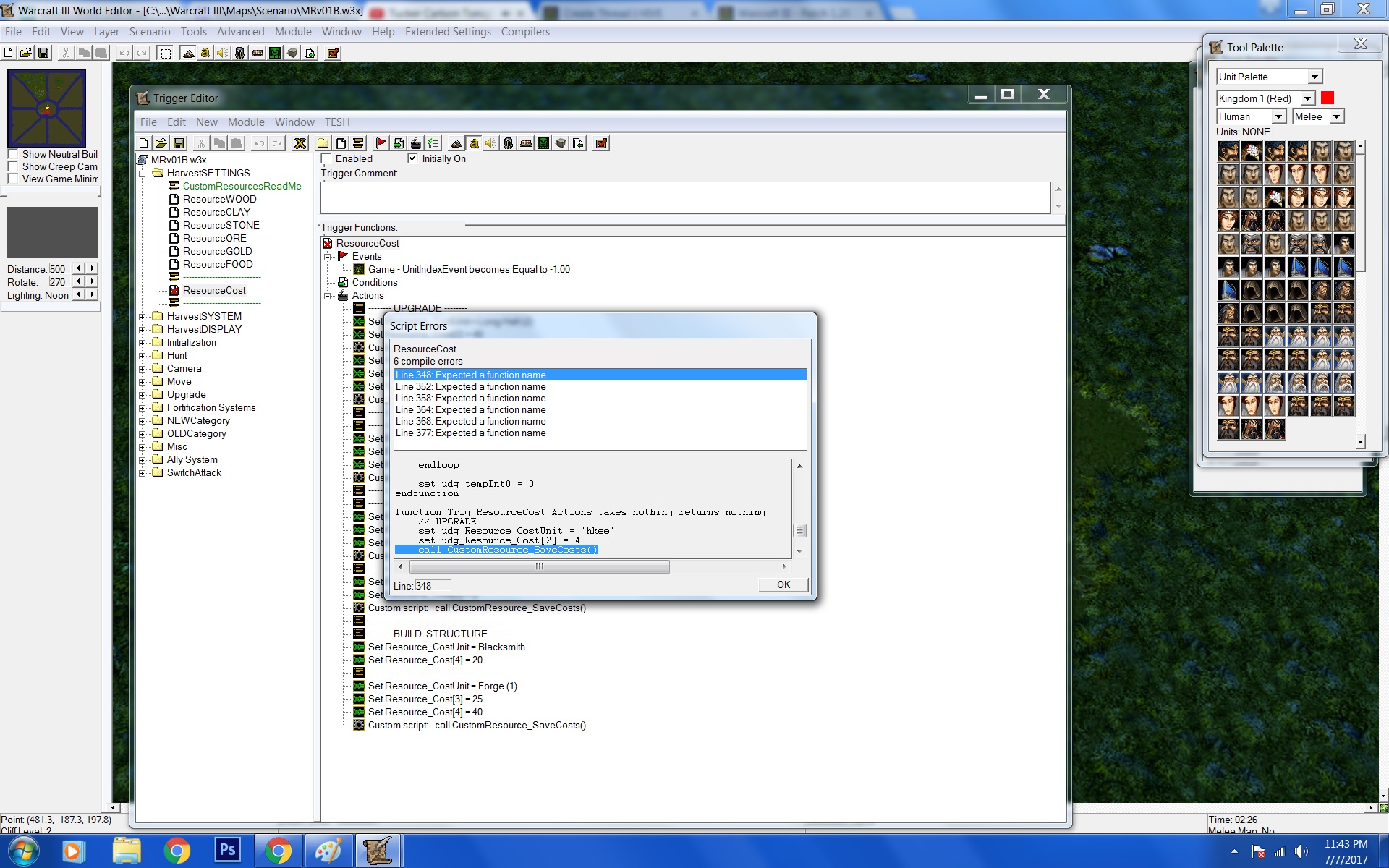The height and width of the screenshot is (868, 1389).
Task: Open the Melee dropdown in Tool Palette
Action: coord(1337,116)
